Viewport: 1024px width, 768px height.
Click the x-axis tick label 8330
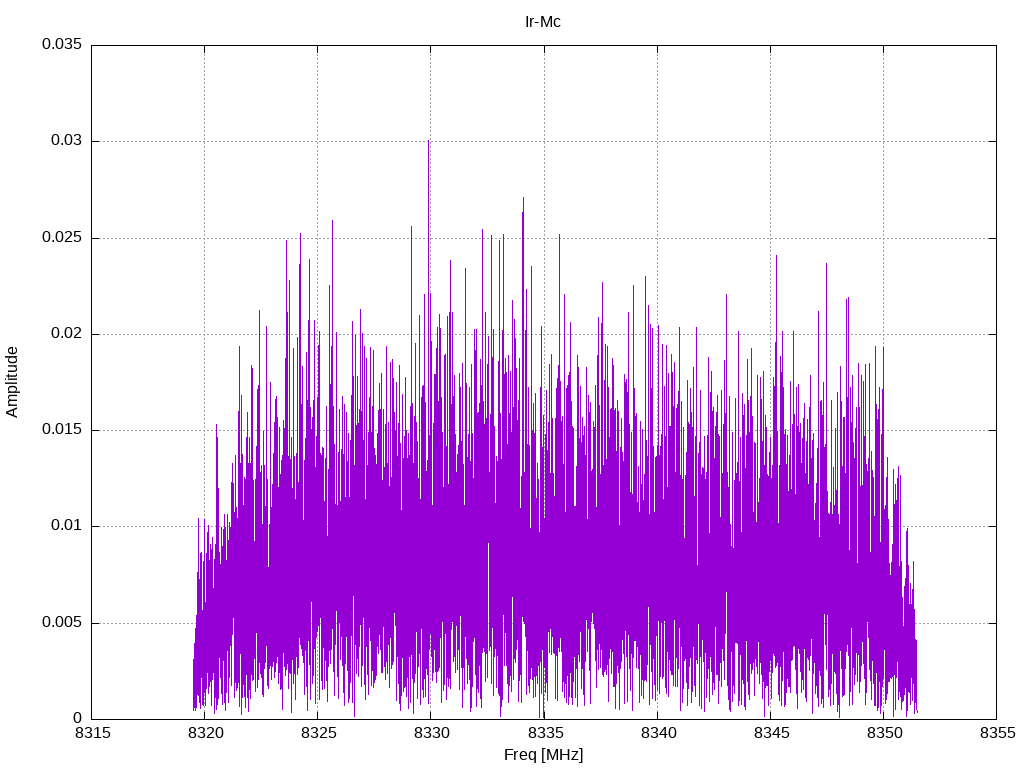point(432,733)
